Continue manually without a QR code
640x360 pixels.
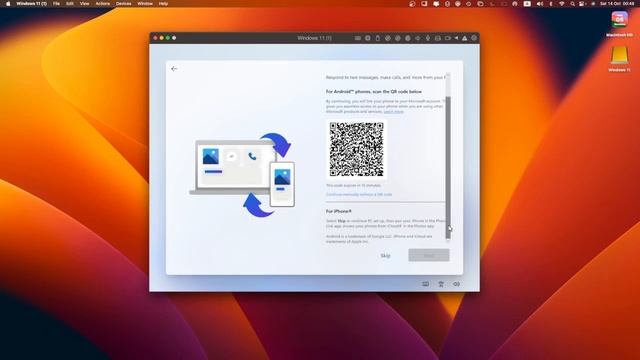pyautogui.click(x=359, y=195)
